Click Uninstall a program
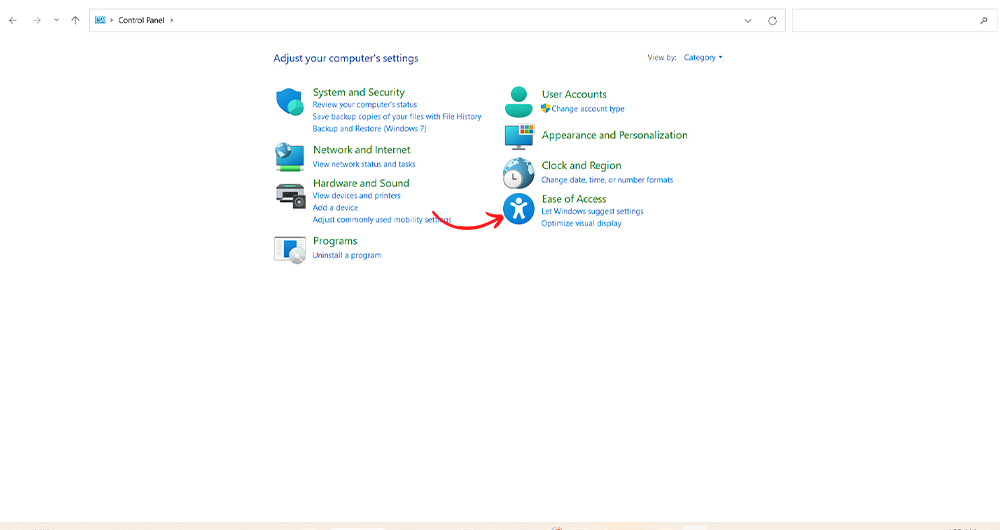Screen dimensions: 1000x530 [347, 255]
